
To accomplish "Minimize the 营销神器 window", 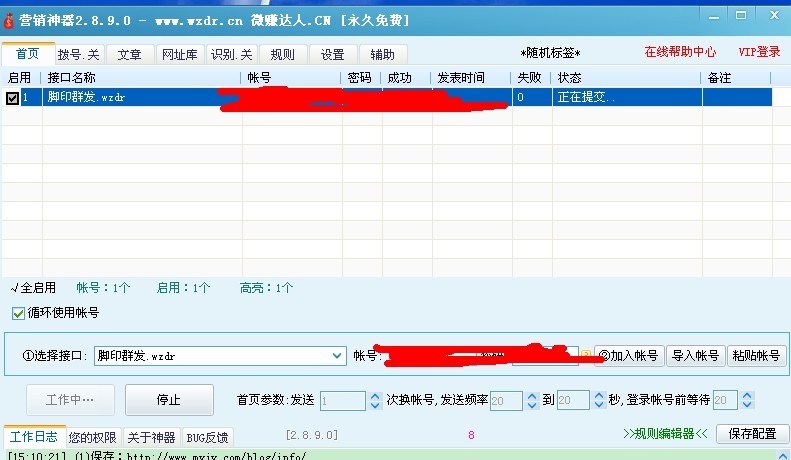I will point(714,17).
